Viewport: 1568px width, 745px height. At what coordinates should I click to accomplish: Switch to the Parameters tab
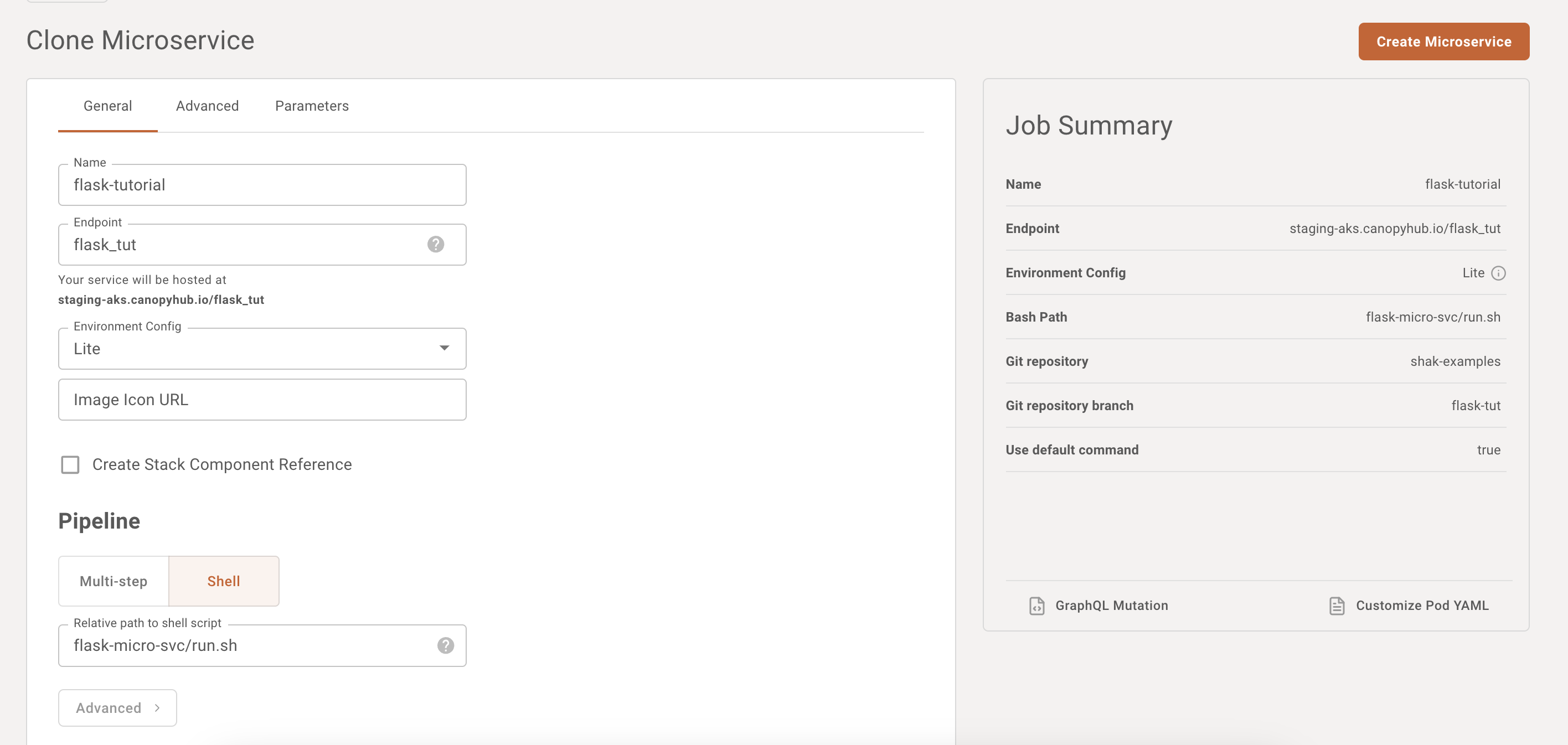pyautogui.click(x=312, y=105)
